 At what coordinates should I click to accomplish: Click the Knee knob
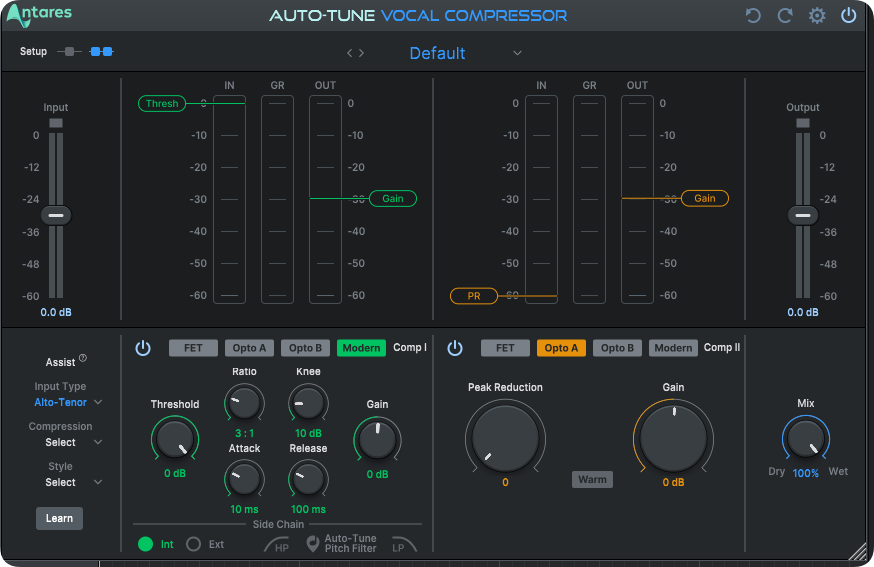308,403
